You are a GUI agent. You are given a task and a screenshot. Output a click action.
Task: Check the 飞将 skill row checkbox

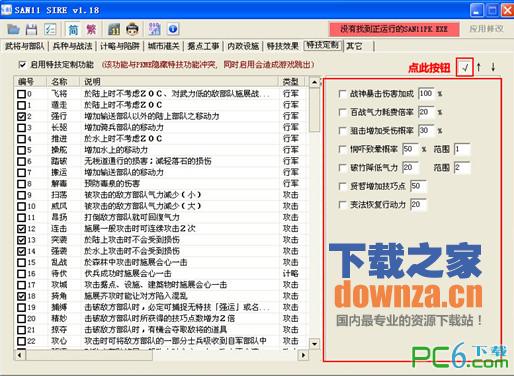(x=21, y=94)
